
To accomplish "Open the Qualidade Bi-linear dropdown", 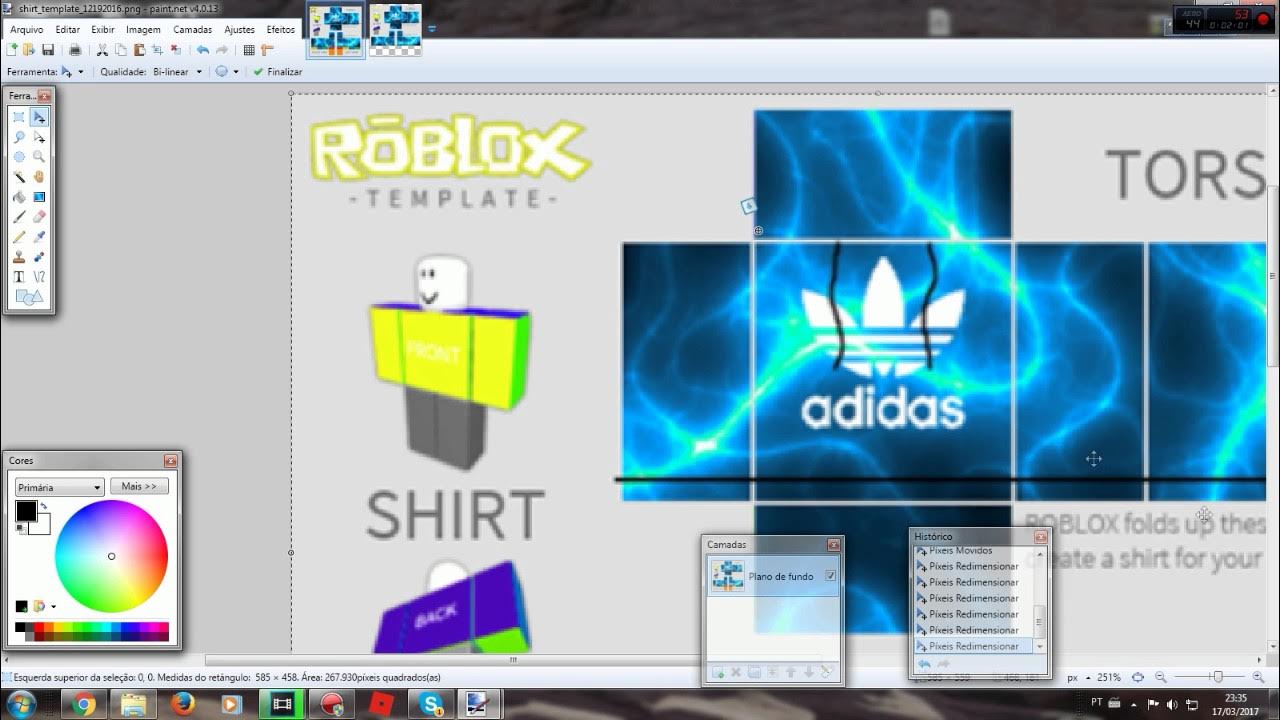I will [198, 72].
